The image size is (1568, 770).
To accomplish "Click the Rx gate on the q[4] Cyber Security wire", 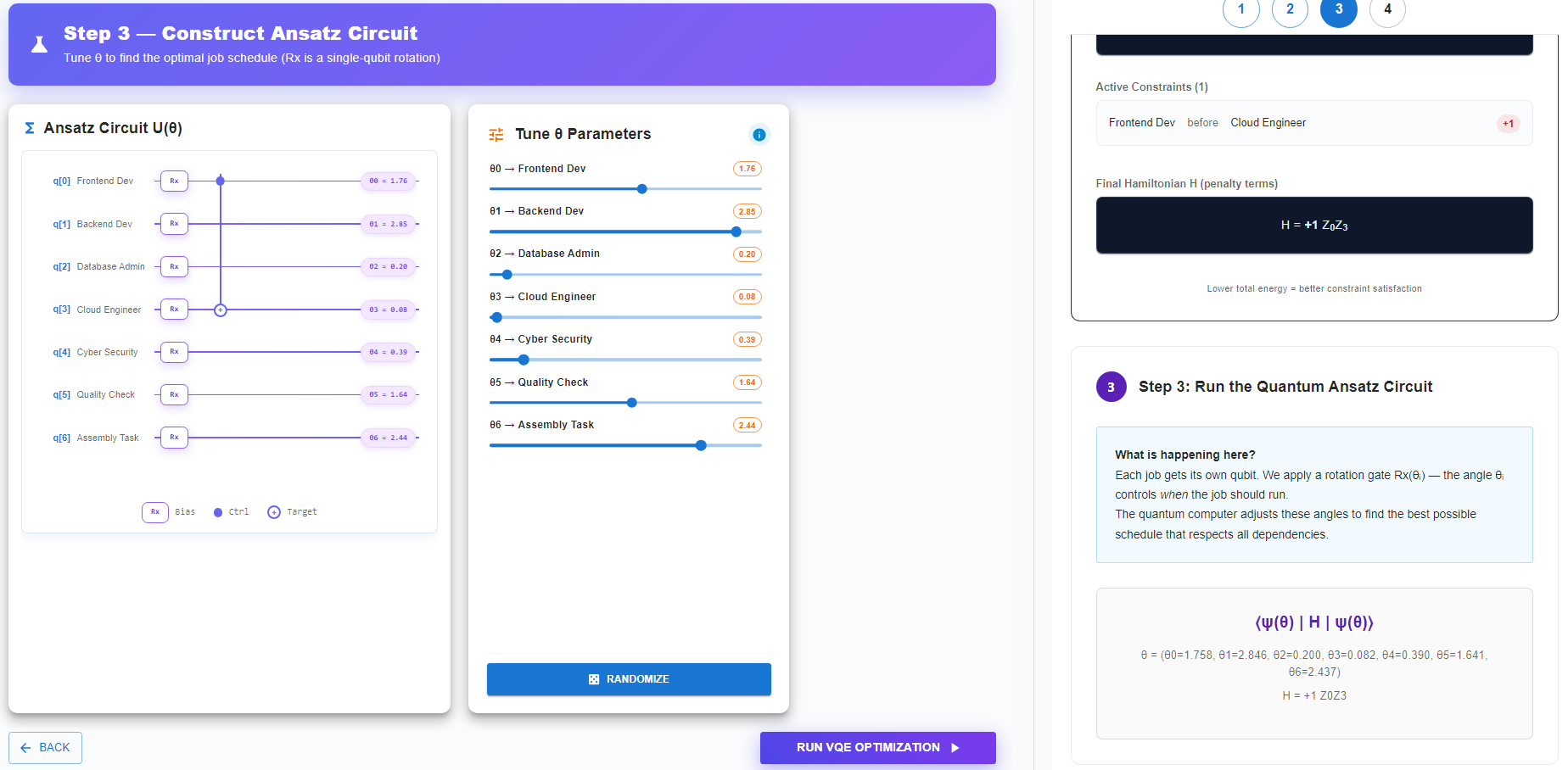I will (x=174, y=352).
